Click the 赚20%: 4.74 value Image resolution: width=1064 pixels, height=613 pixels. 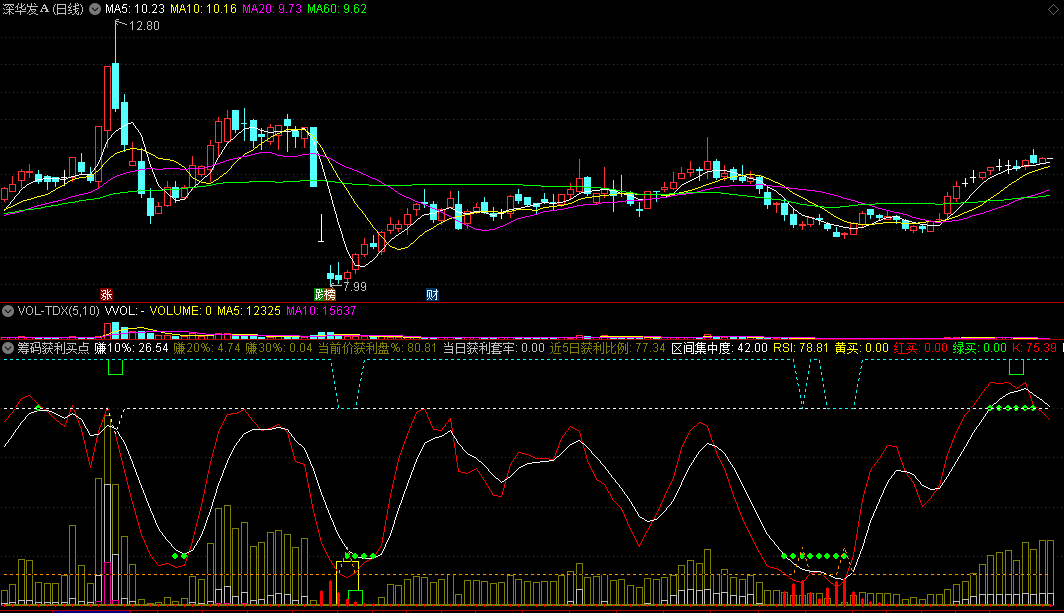pyautogui.click(x=207, y=348)
